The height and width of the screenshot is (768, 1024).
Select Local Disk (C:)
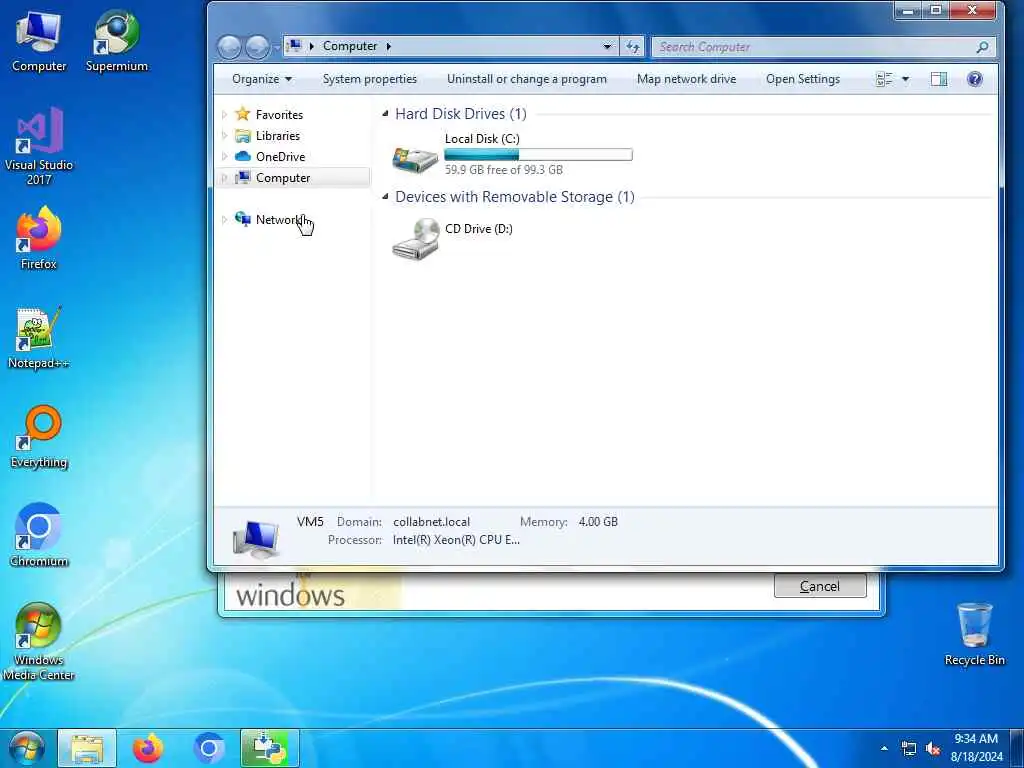pyautogui.click(x=511, y=154)
